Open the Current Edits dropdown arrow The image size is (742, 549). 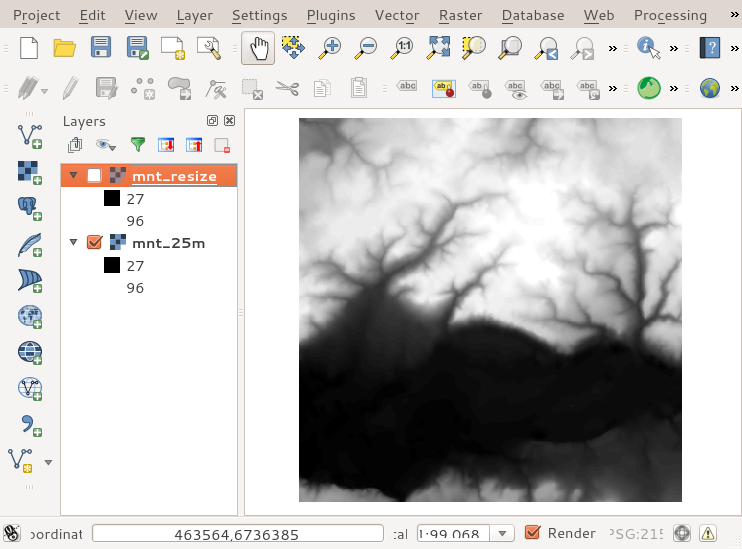pyautogui.click(x=44, y=91)
